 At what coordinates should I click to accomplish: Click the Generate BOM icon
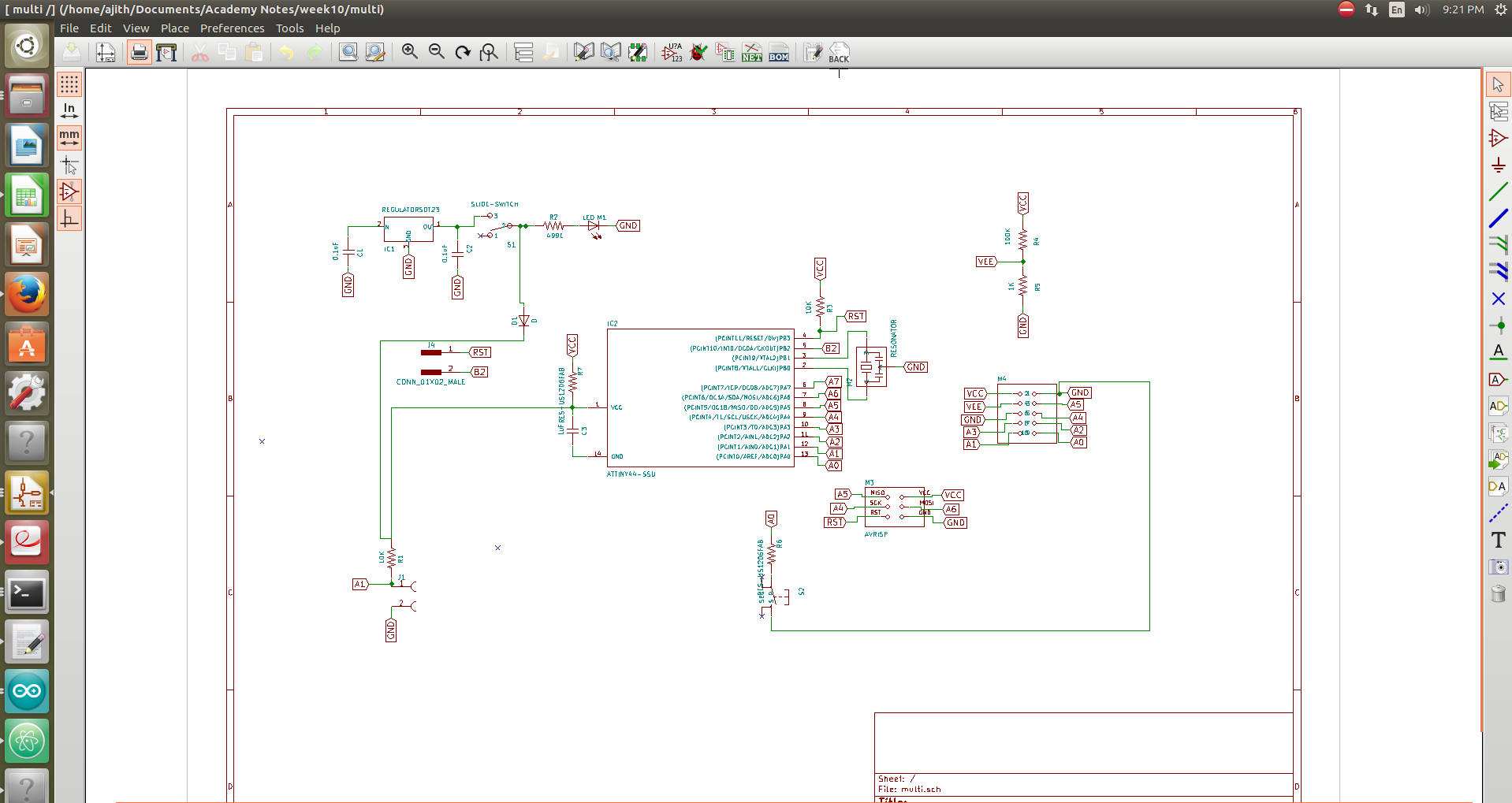point(779,52)
